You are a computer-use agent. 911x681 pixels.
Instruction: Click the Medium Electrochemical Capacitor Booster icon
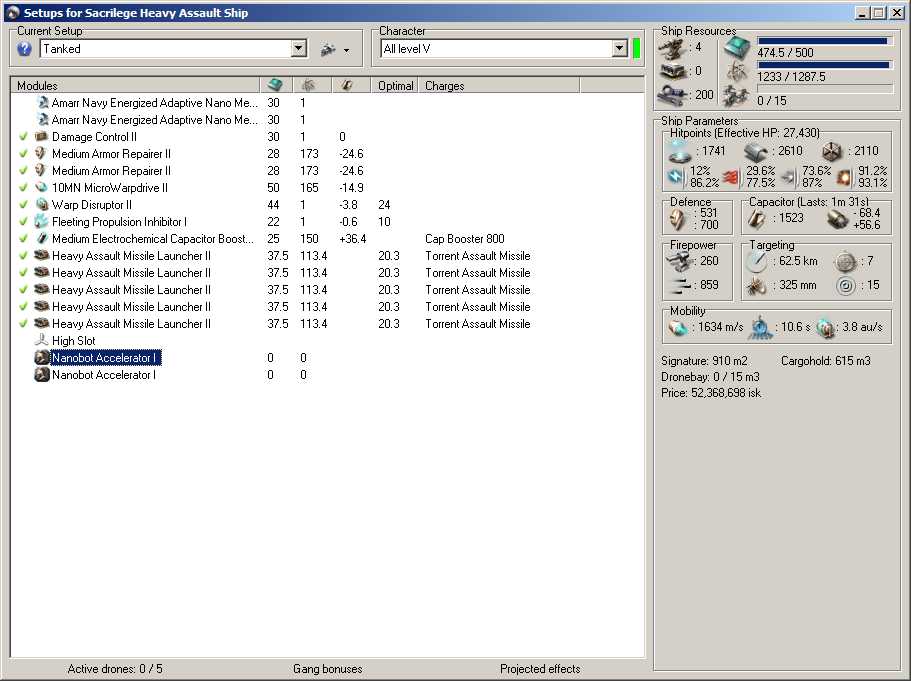point(42,238)
